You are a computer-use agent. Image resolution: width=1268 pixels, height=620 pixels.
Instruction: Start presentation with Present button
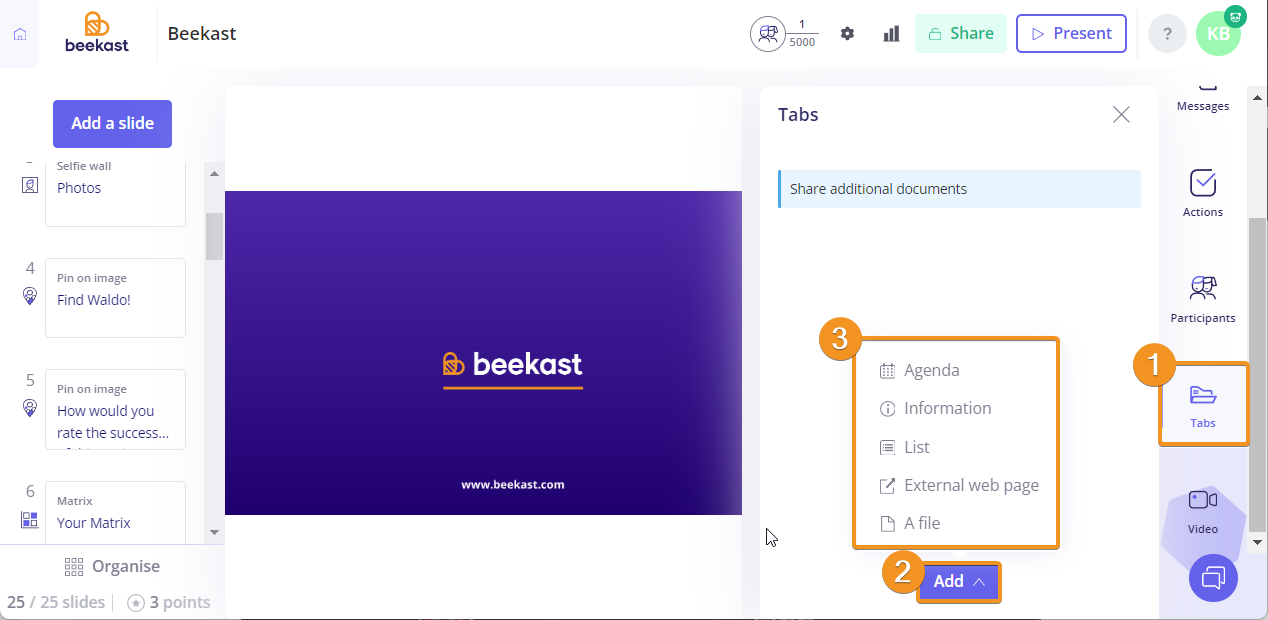(1071, 33)
